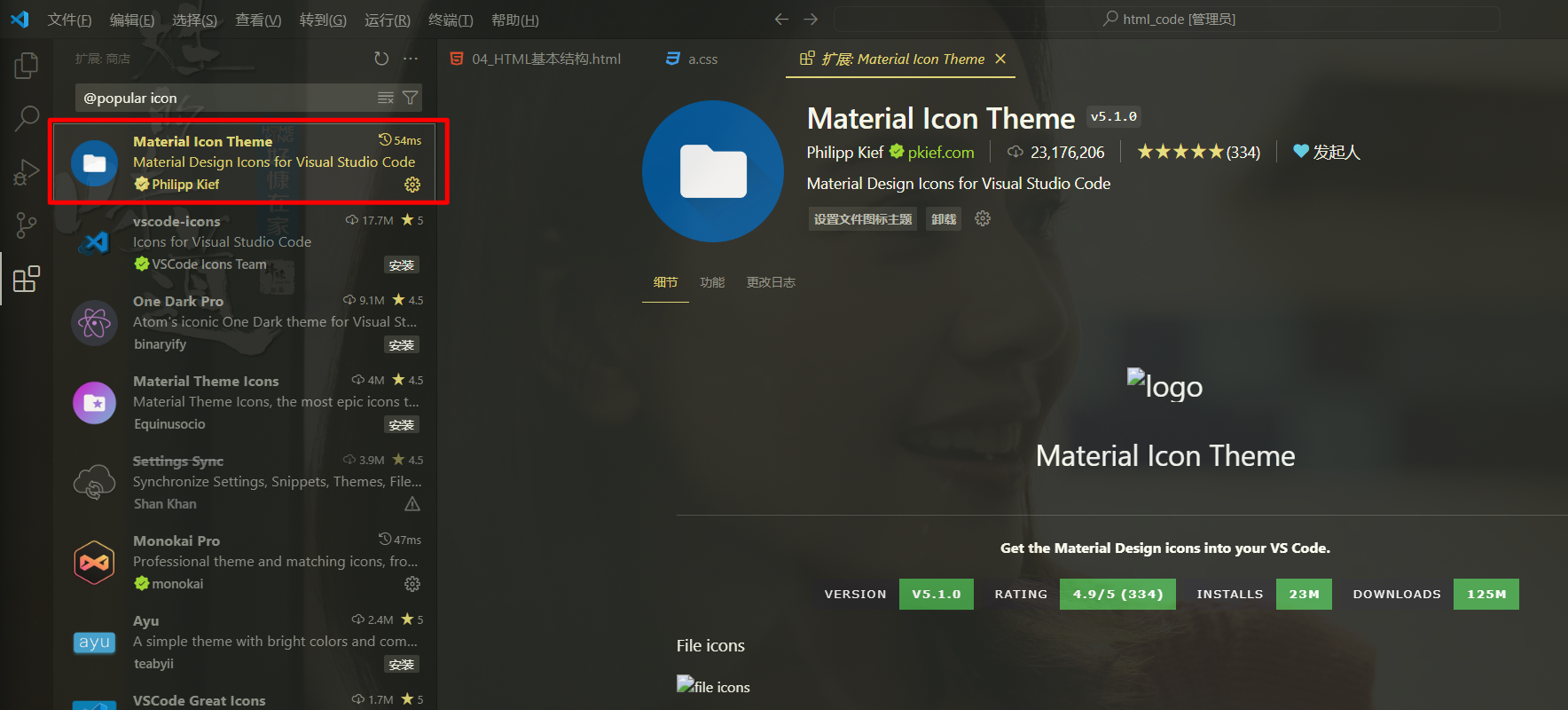Open the extension filter funnel menu
Image resolution: width=1568 pixels, height=710 pixels.
point(411,98)
